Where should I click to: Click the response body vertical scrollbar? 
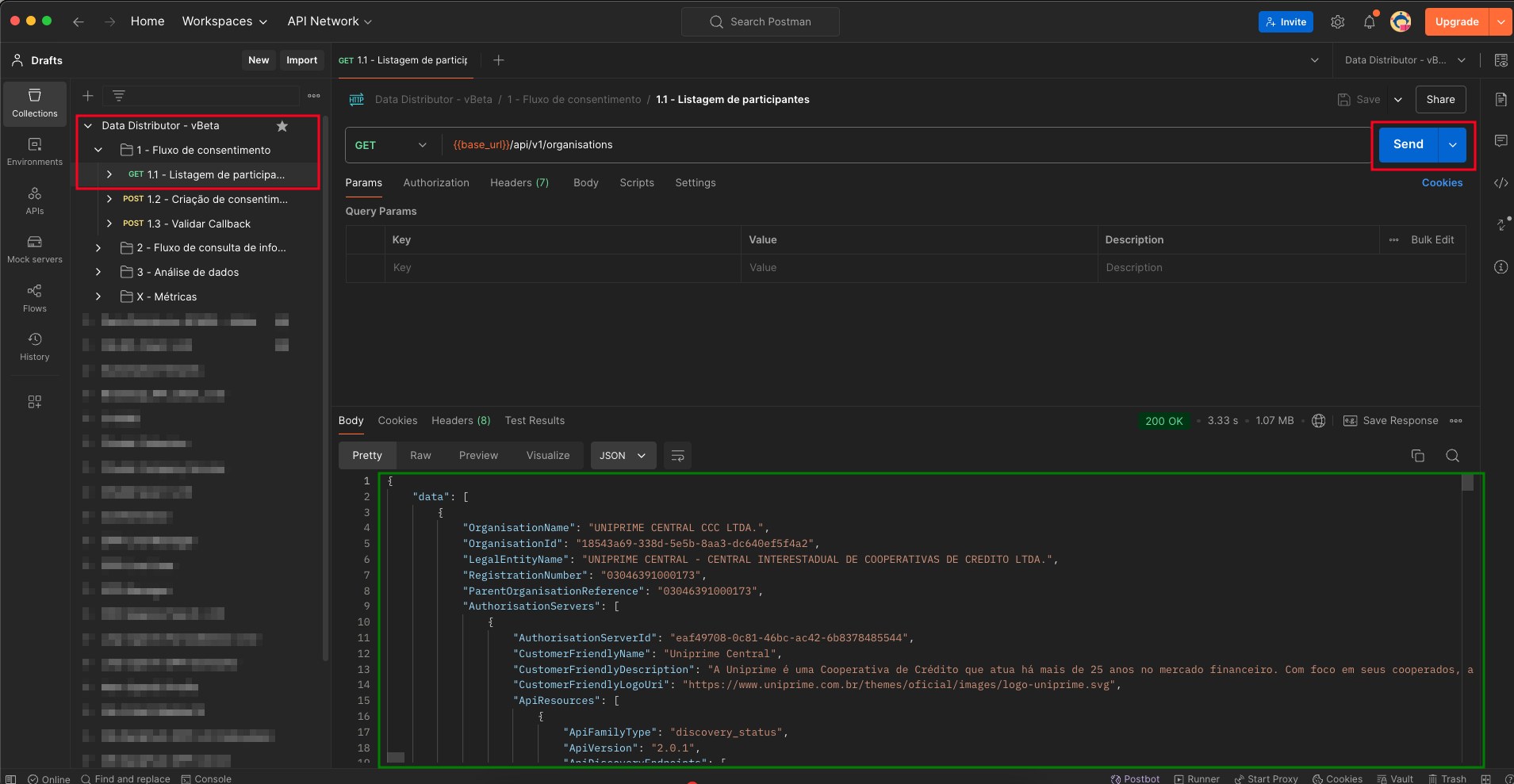(x=1467, y=483)
